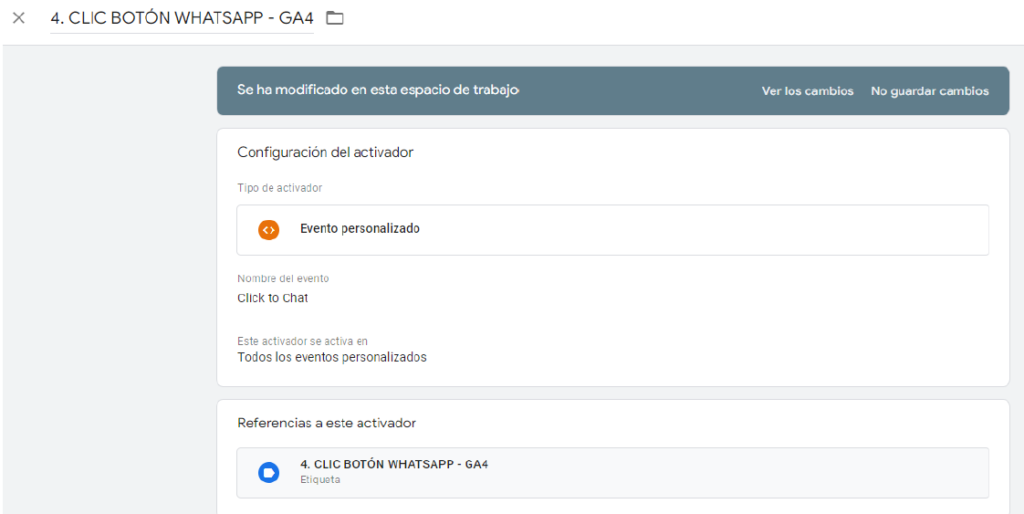The width and height of the screenshot is (1024, 514).
Task: Open the folder icon beside the trigger name
Action: coord(335,18)
